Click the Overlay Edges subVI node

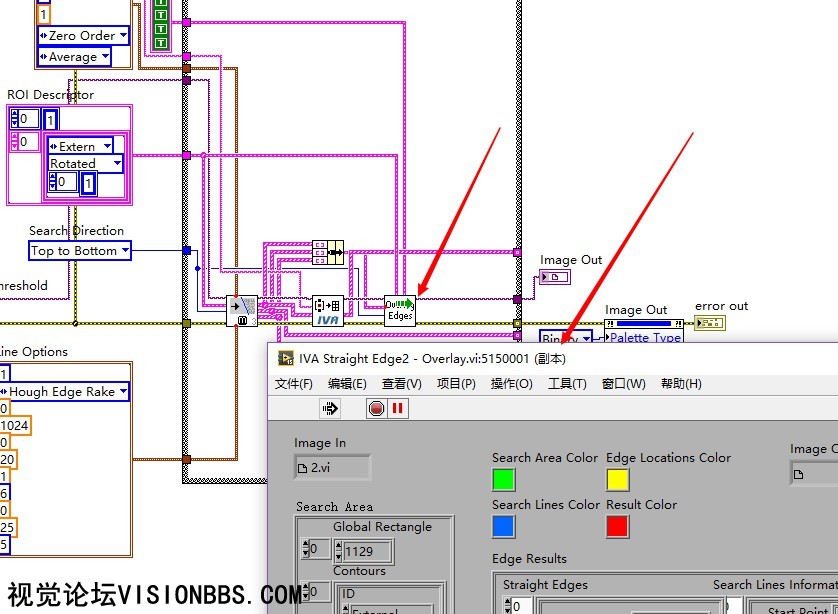tap(399, 309)
